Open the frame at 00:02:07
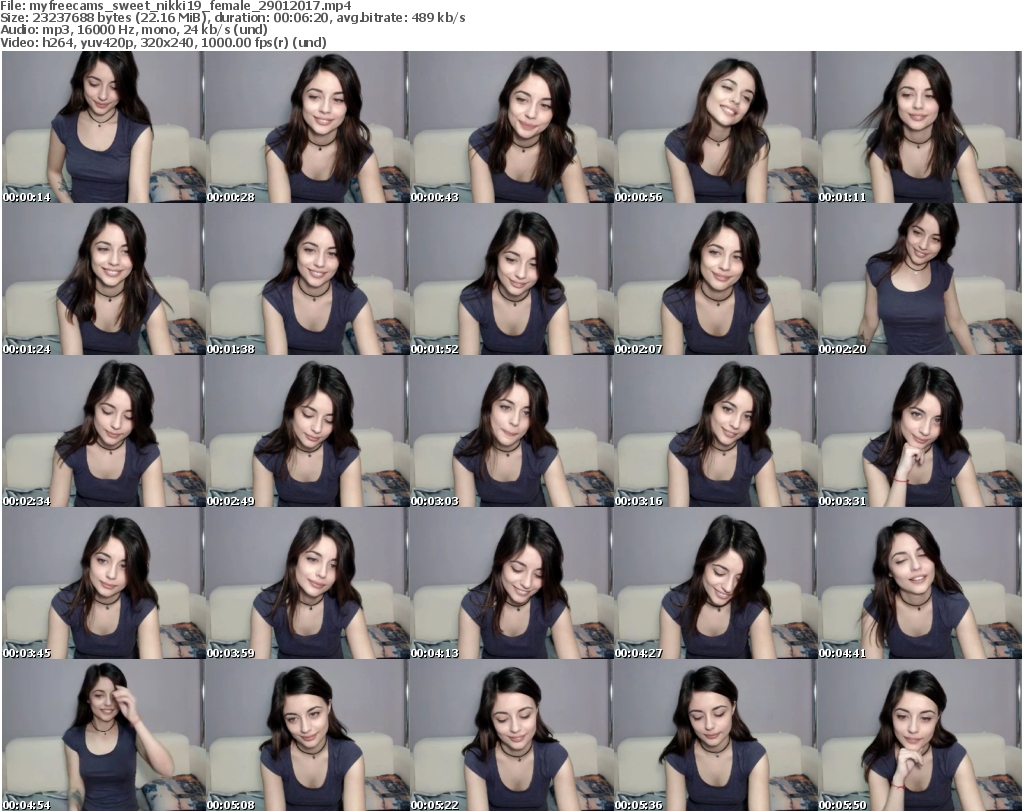 pyautogui.click(x=714, y=279)
